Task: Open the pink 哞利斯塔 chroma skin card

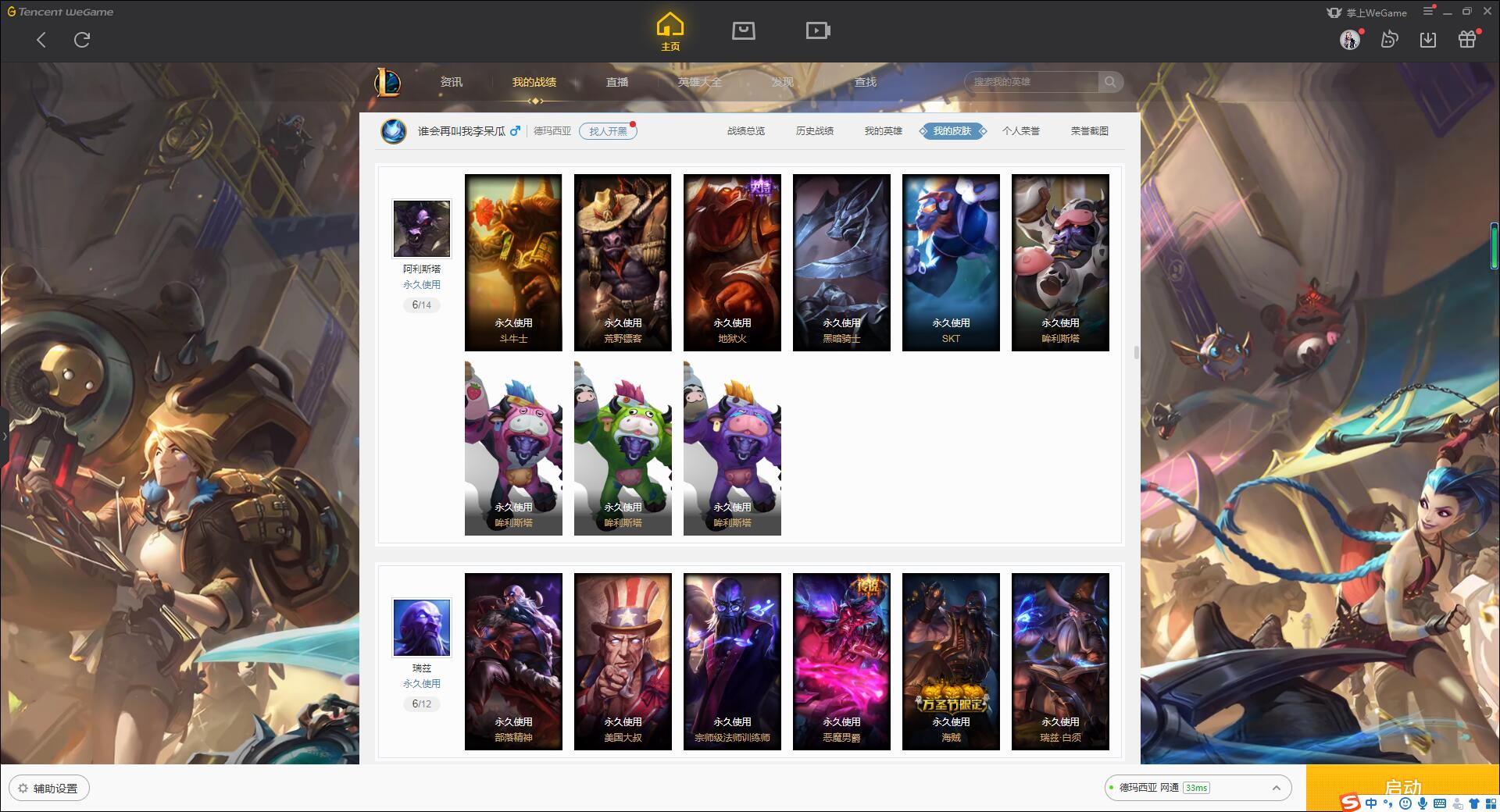Action: (x=513, y=448)
